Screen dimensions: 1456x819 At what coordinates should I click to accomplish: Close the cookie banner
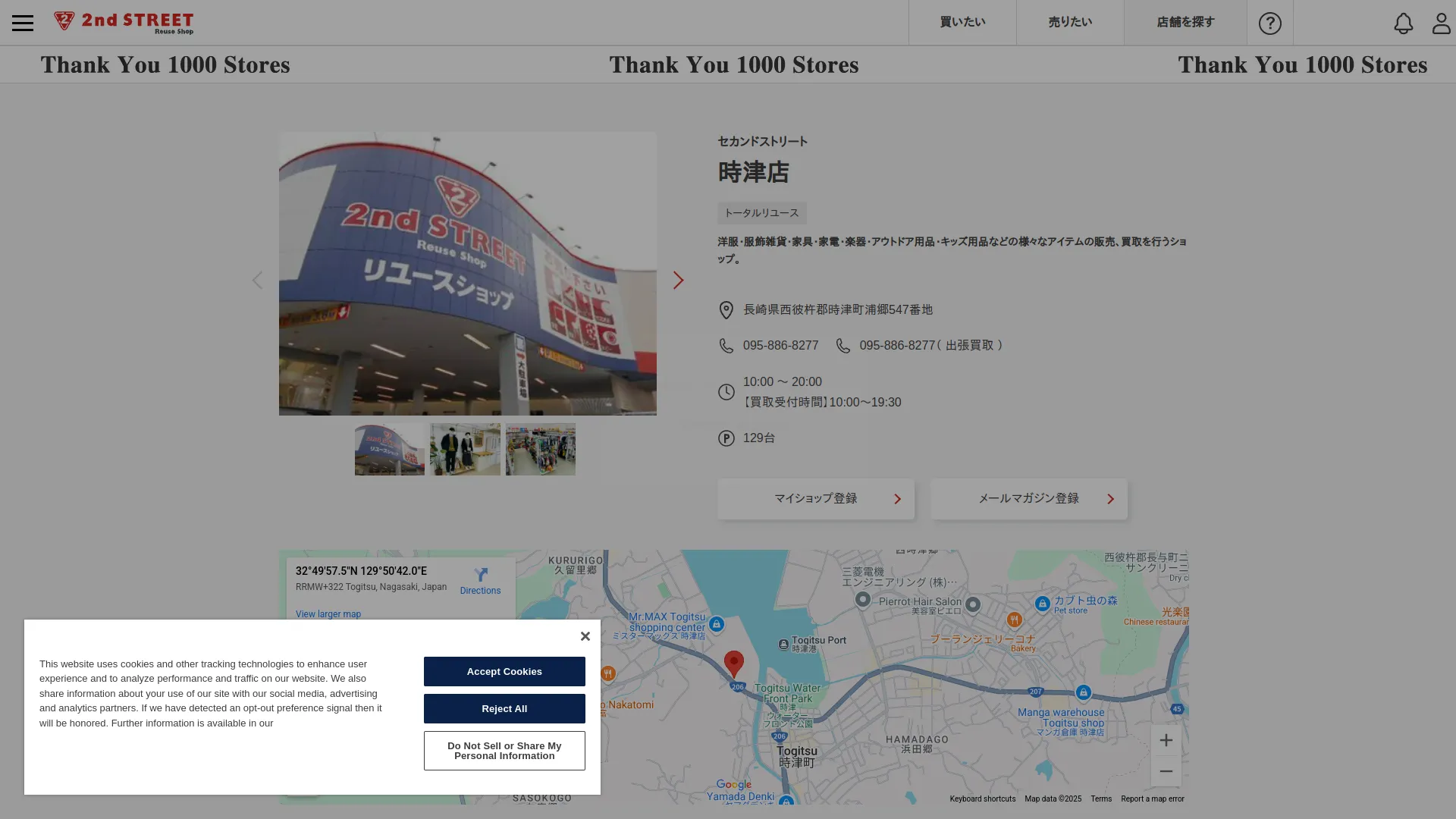pyautogui.click(x=585, y=636)
